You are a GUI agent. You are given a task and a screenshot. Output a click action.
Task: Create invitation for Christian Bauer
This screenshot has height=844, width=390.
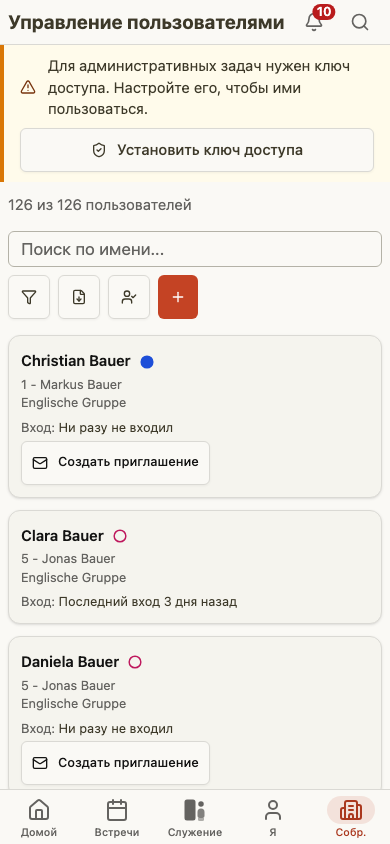[x=116, y=463]
